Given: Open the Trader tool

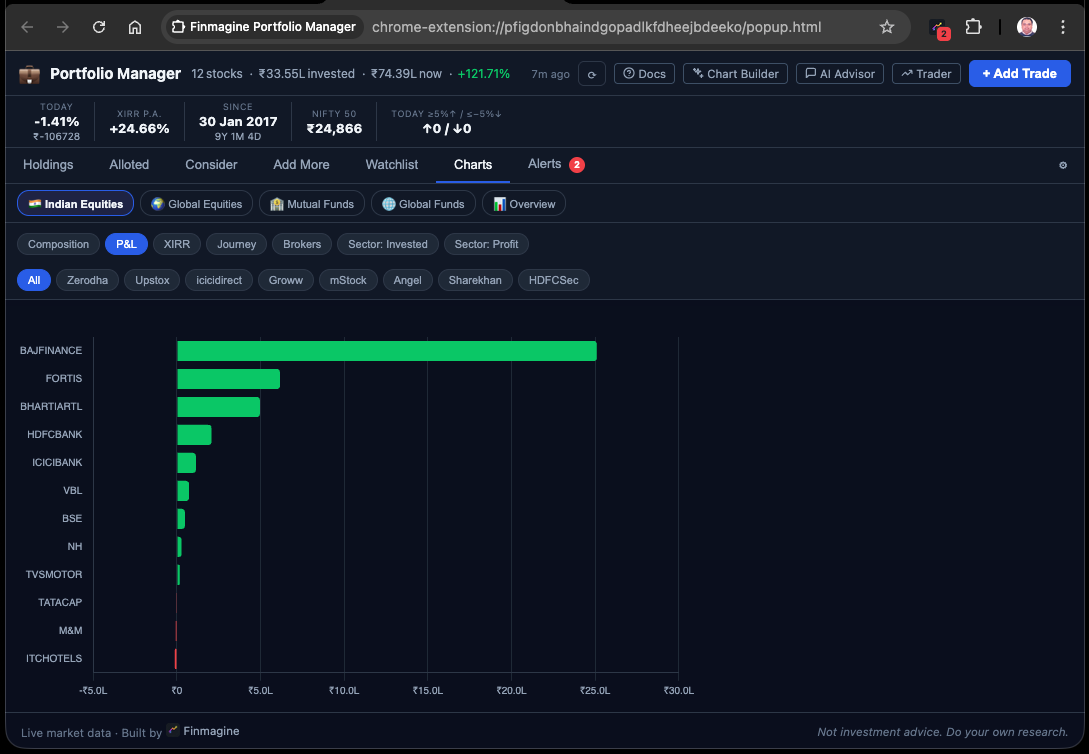Looking at the screenshot, I should pos(925,73).
